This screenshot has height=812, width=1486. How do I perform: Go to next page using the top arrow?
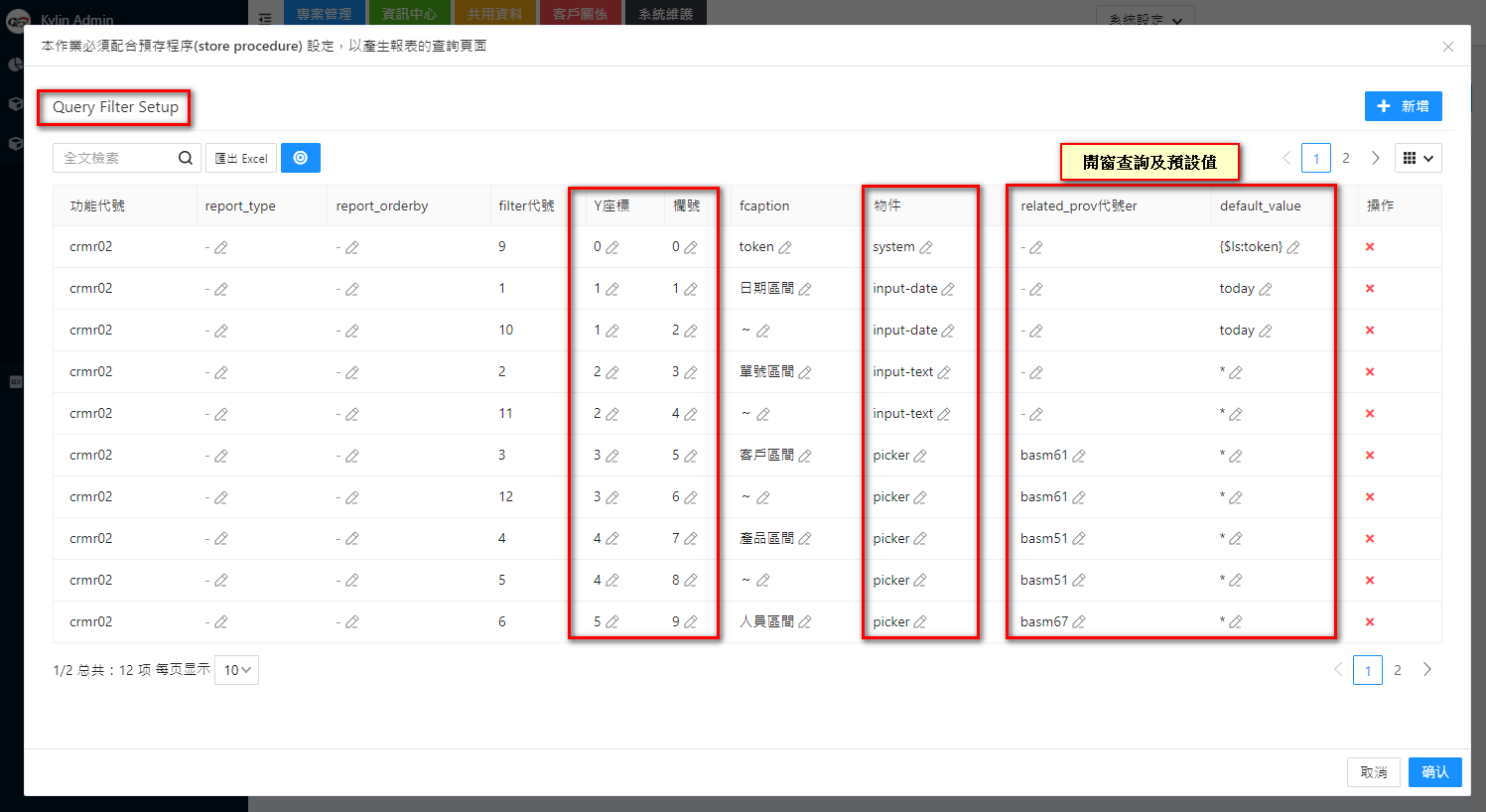point(1376,158)
